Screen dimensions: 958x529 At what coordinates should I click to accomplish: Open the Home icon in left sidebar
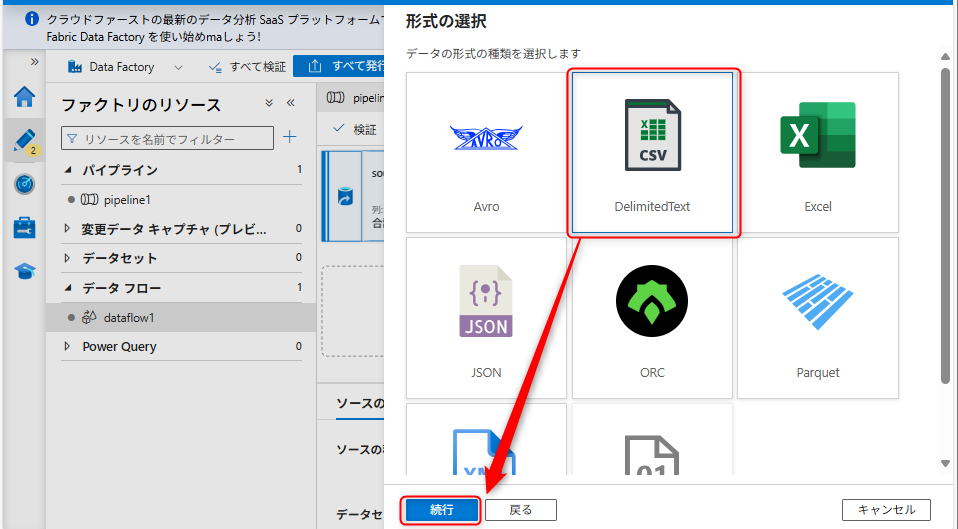tap(24, 97)
